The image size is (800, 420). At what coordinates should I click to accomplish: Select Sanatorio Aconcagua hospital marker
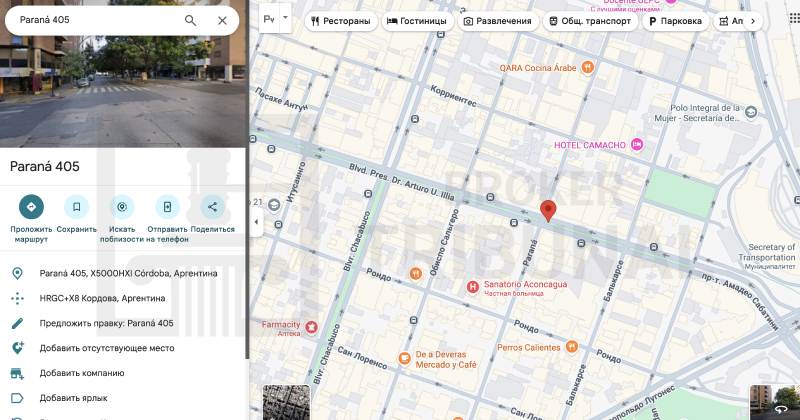473,287
